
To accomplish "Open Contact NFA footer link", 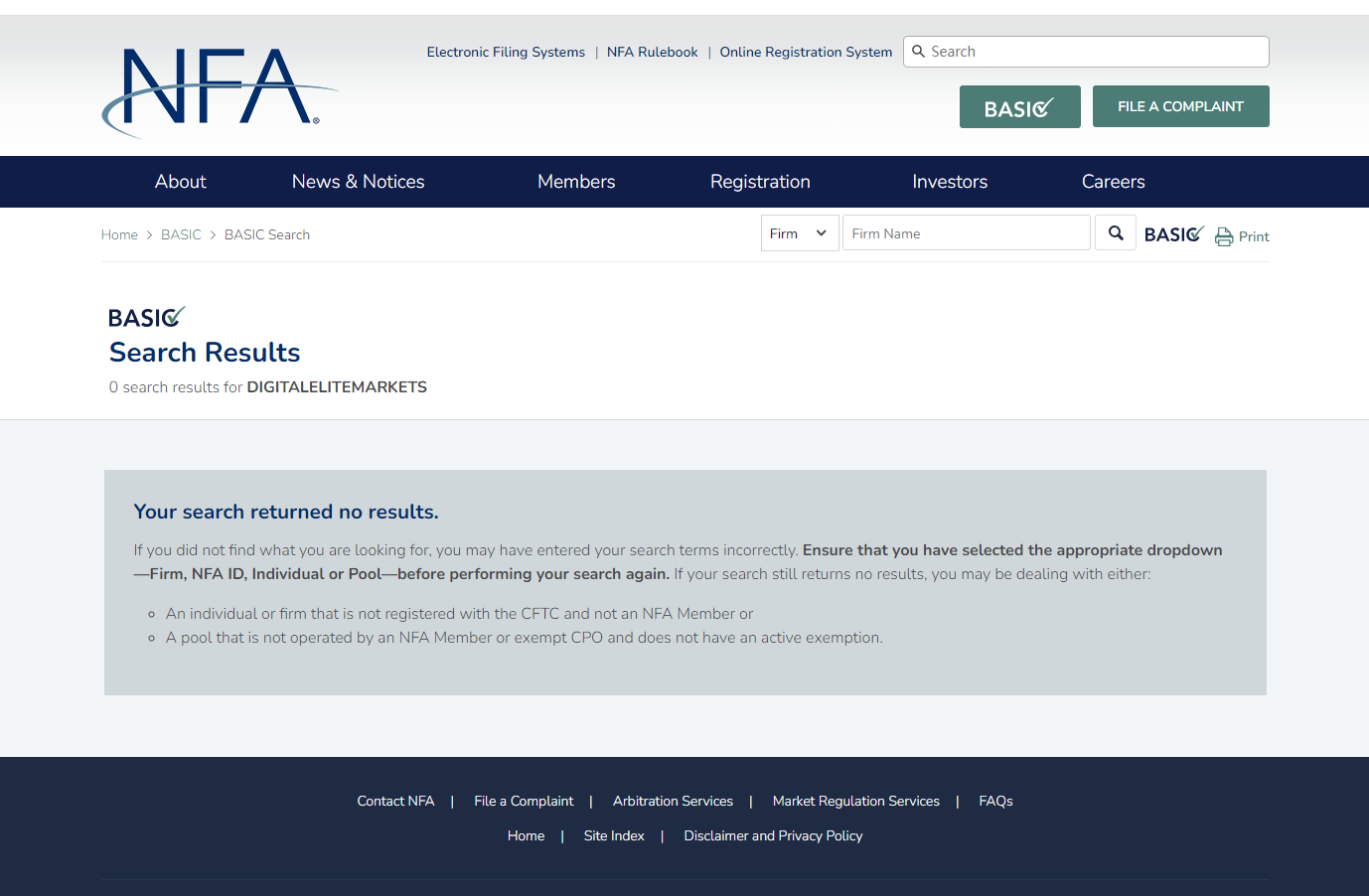I will 395,801.
